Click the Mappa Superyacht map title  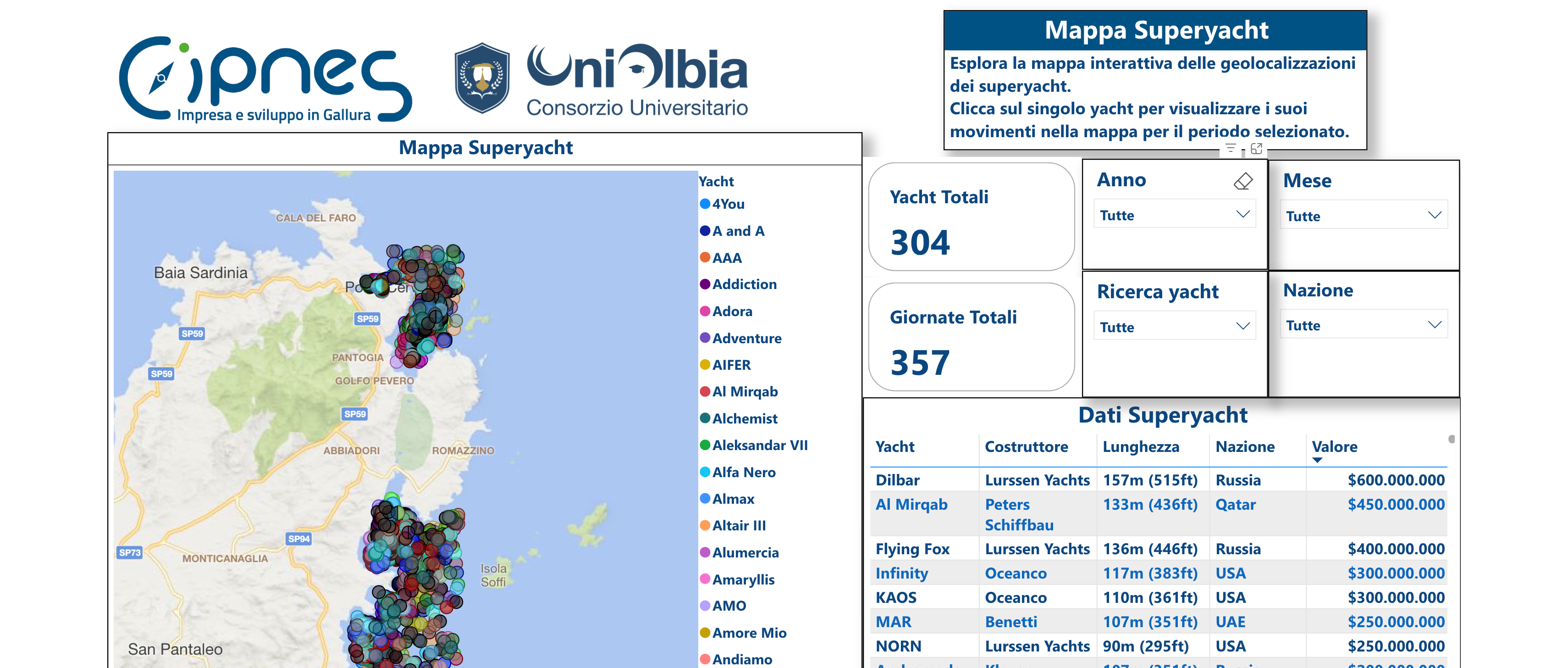pyautogui.click(x=485, y=147)
